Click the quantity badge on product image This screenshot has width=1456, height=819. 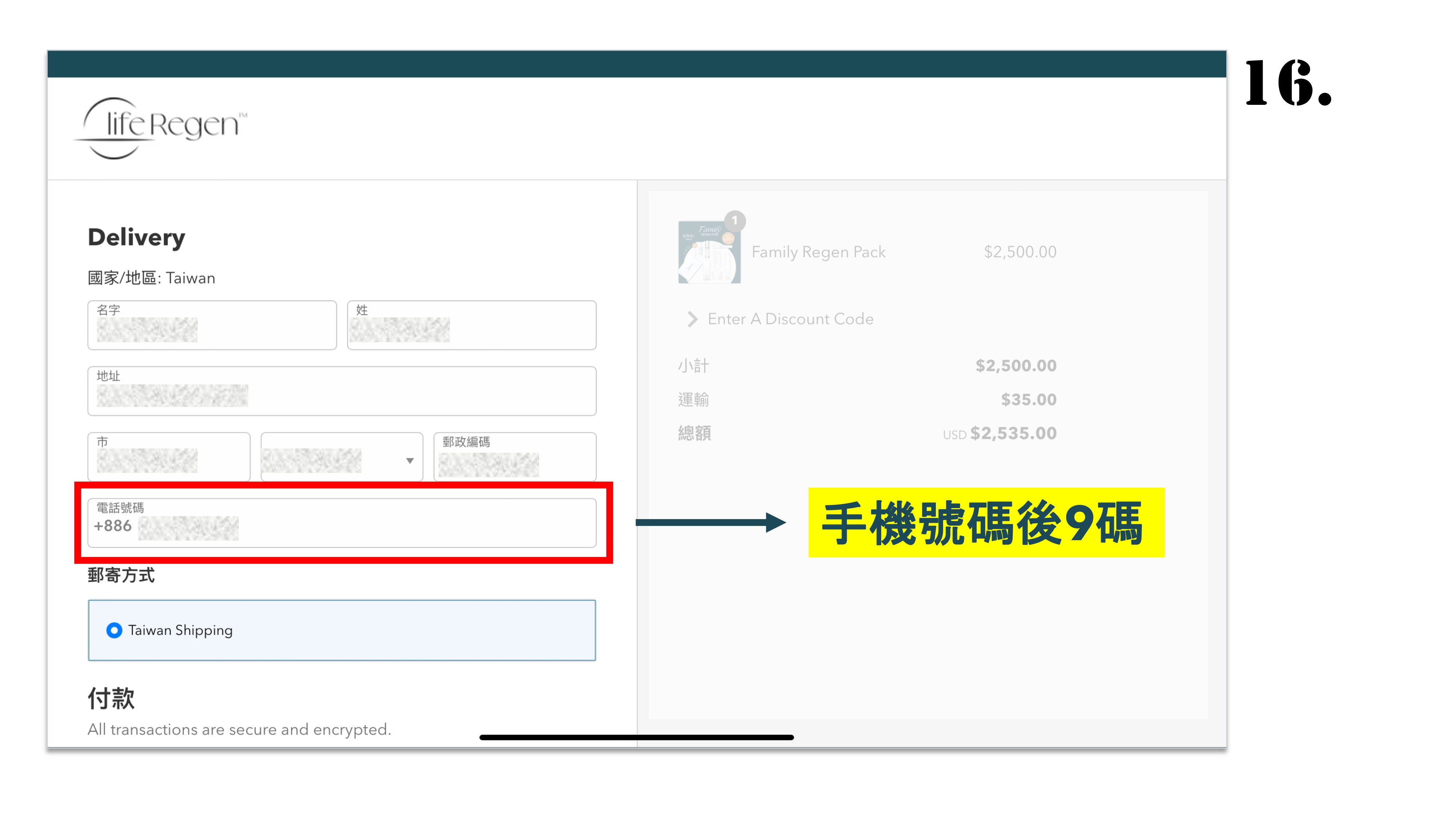[x=735, y=221]
